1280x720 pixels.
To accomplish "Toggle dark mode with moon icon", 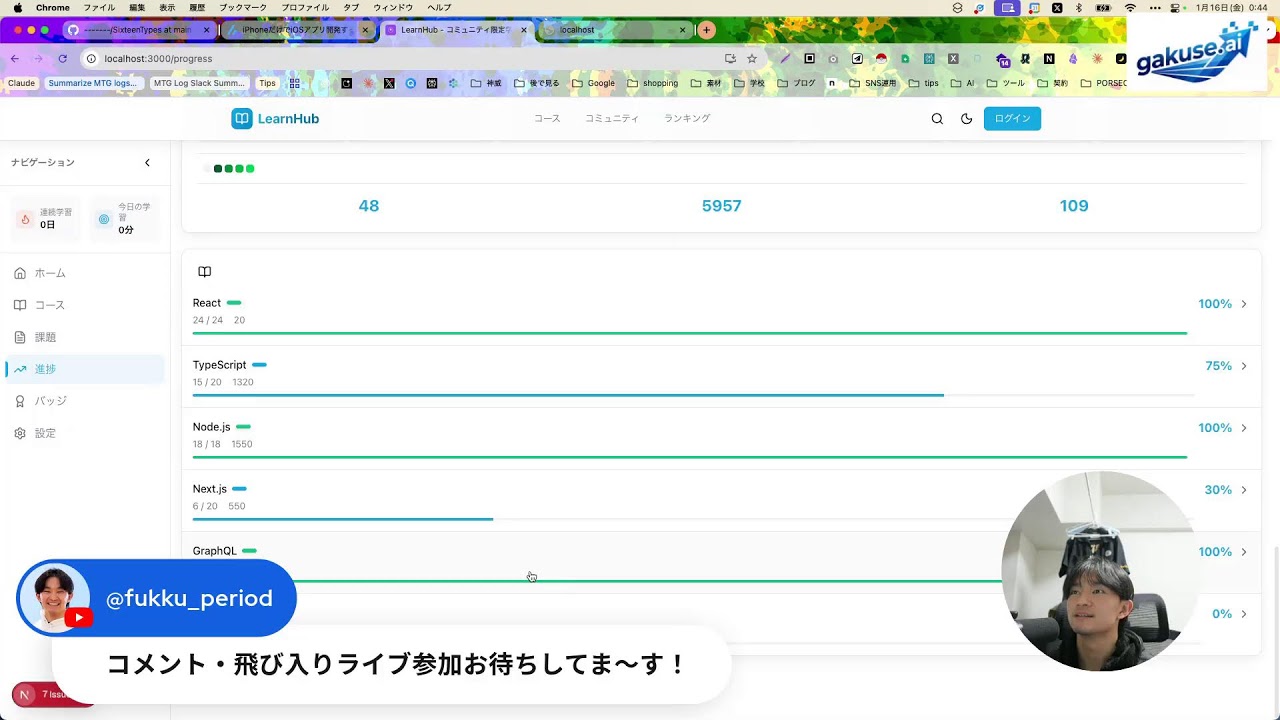I will point(966,119).
